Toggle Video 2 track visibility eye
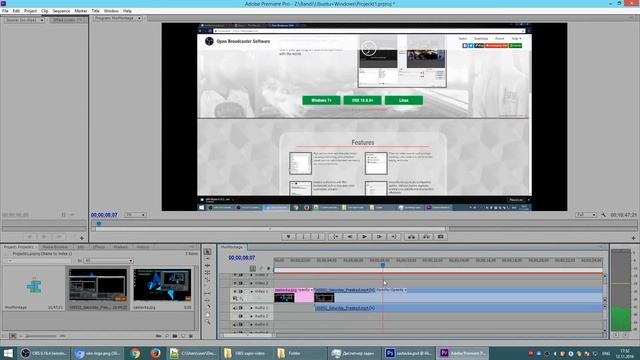640x360 pixels. (235, 283)
